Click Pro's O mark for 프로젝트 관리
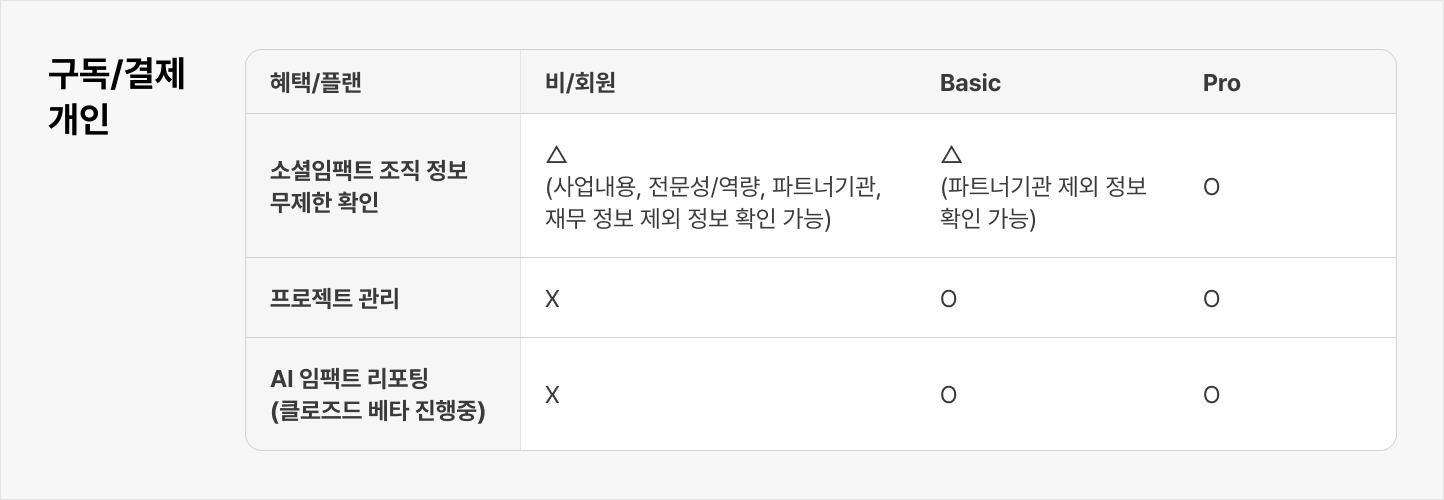 coord(1211,298)
